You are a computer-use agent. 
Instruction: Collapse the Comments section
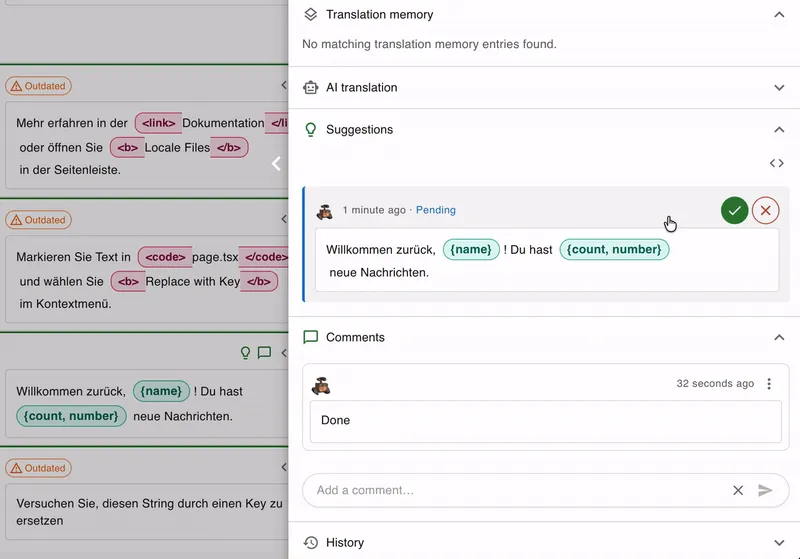point(779,337)
